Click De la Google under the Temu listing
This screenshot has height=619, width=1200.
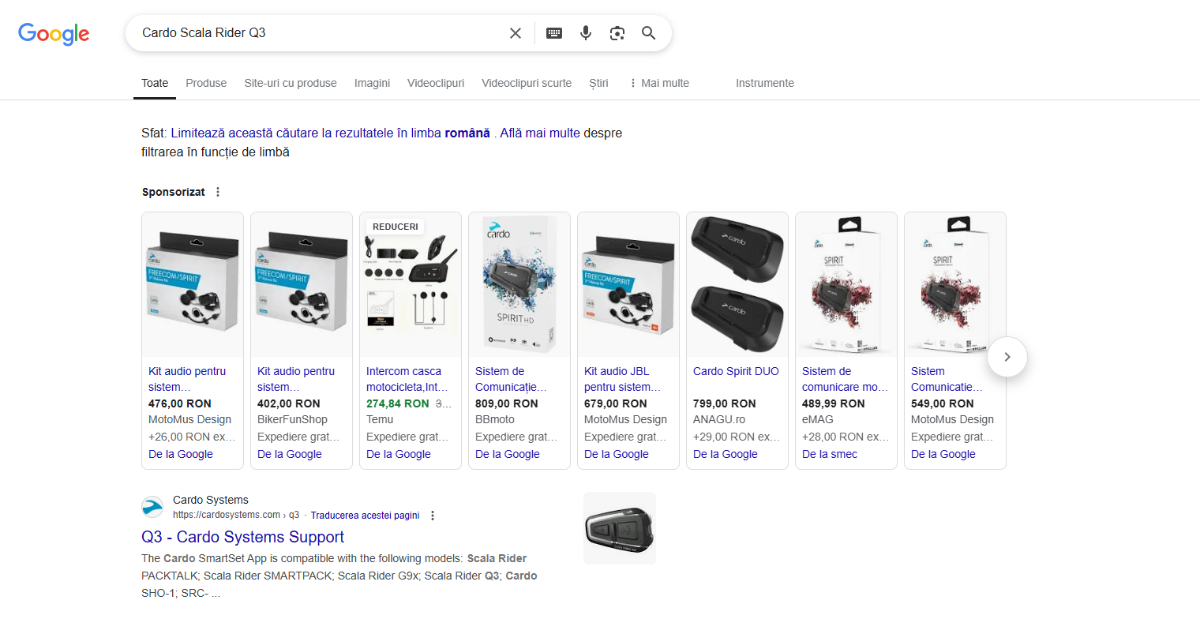click(399, 454)
